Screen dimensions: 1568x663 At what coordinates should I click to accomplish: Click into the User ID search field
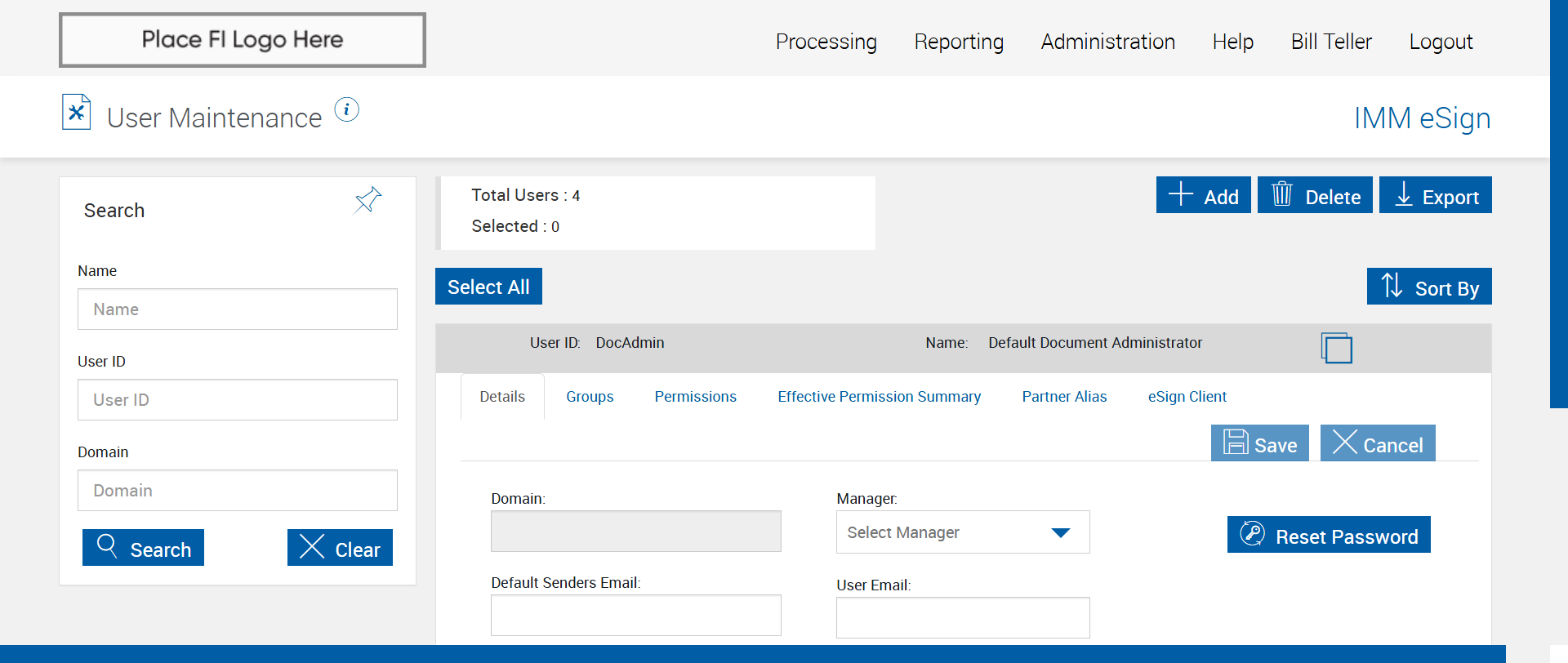[237, 400]
